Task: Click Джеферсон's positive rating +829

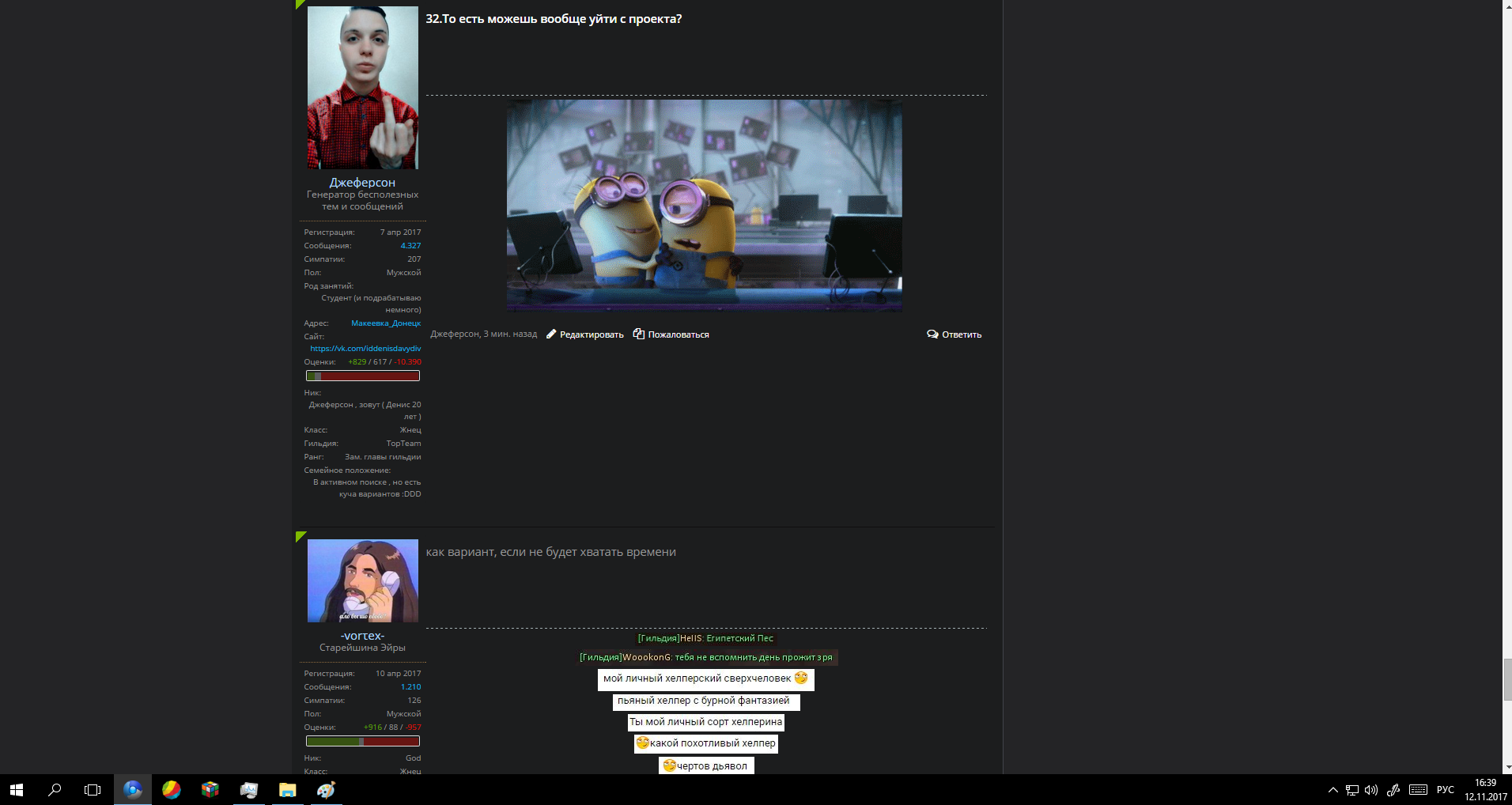Action: click(x=357, y=362)
